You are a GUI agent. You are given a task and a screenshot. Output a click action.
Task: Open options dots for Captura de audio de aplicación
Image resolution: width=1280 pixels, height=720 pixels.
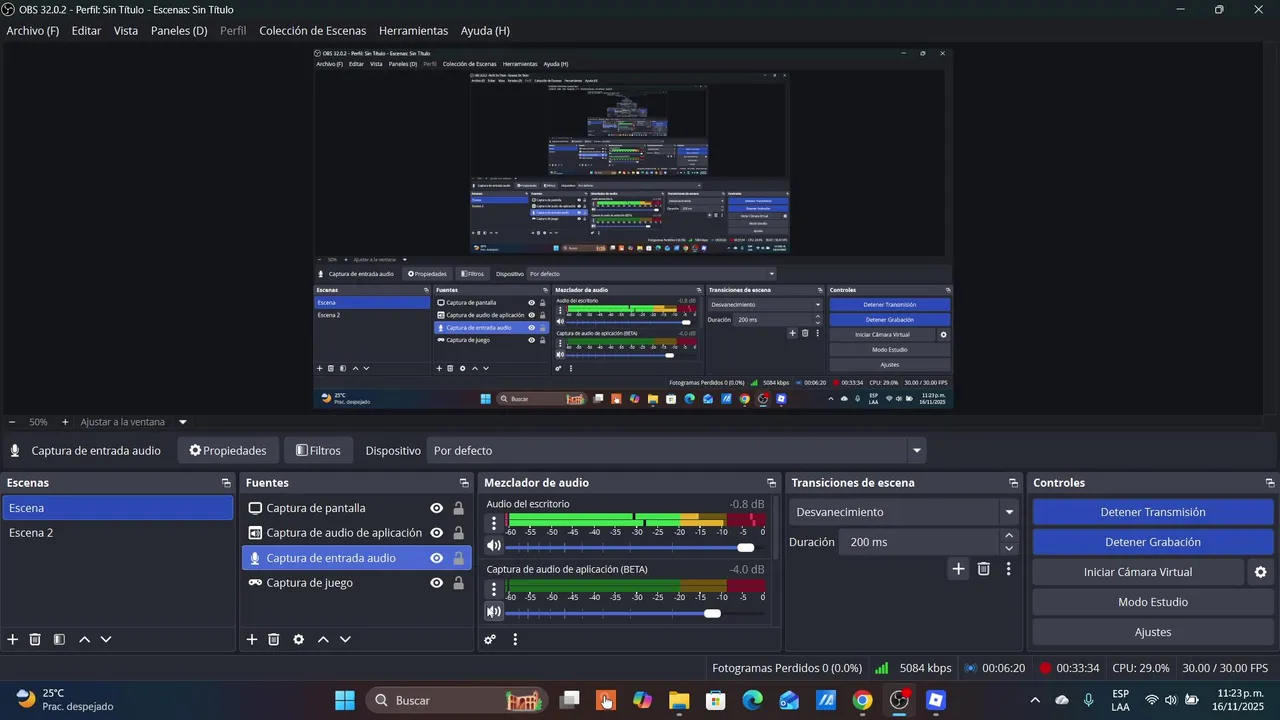[x=493, y=588]
